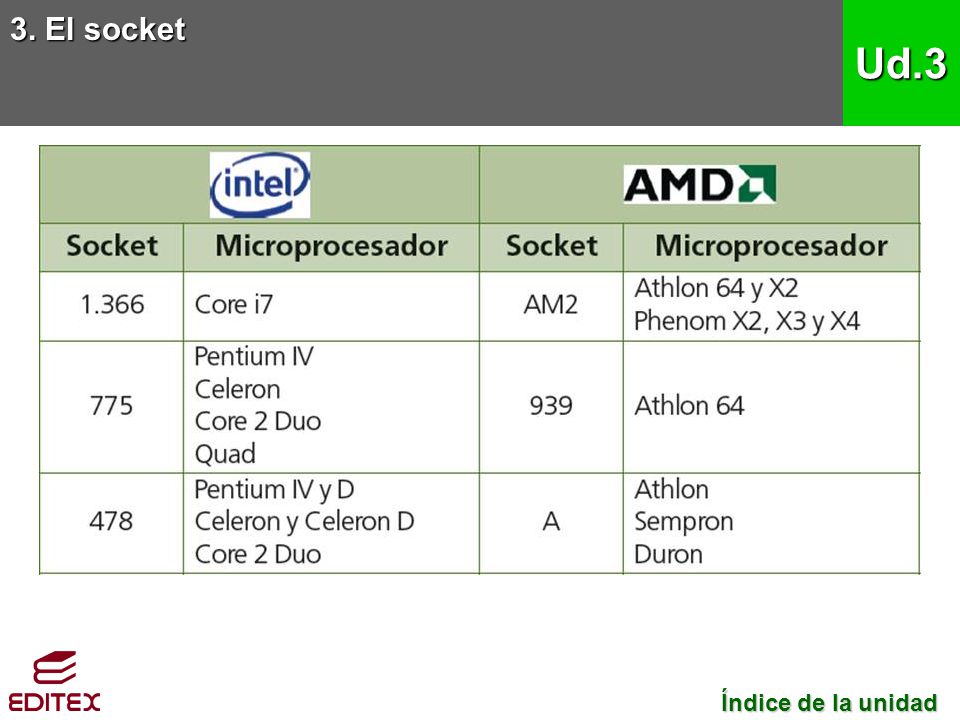Click the 939 socket cell
The width and height of the screenshot is (960, 720).
[x=551, y=407]
